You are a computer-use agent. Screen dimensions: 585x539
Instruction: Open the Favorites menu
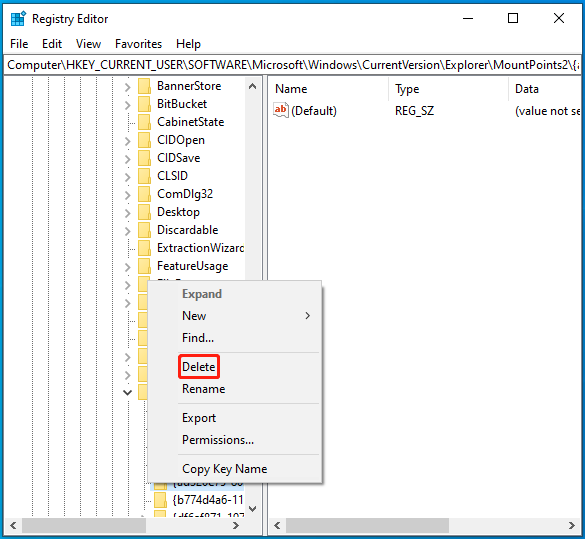point(138,44)
